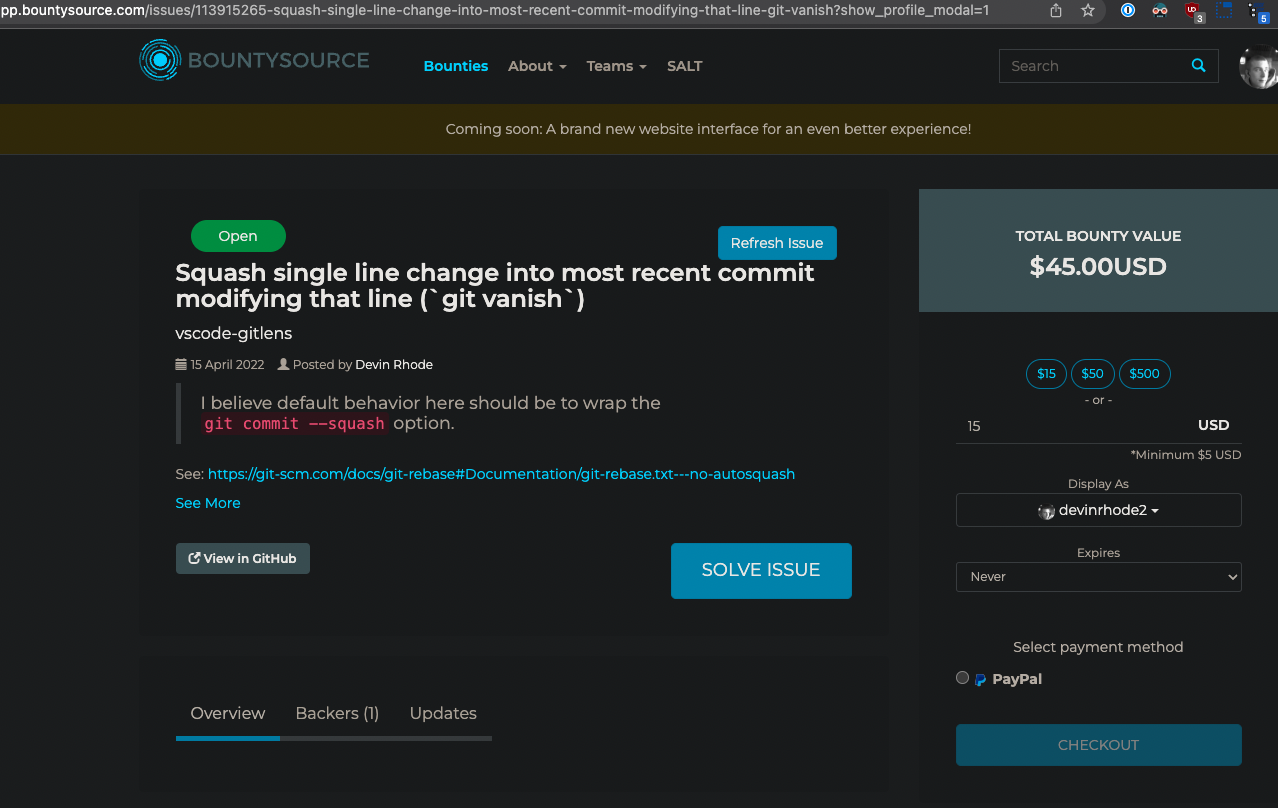Image resolution: width=1278 pixels, height=808 pixels.
Task: Click the BOUNTYSOURCE wordmark text
Action: [279, 60]
